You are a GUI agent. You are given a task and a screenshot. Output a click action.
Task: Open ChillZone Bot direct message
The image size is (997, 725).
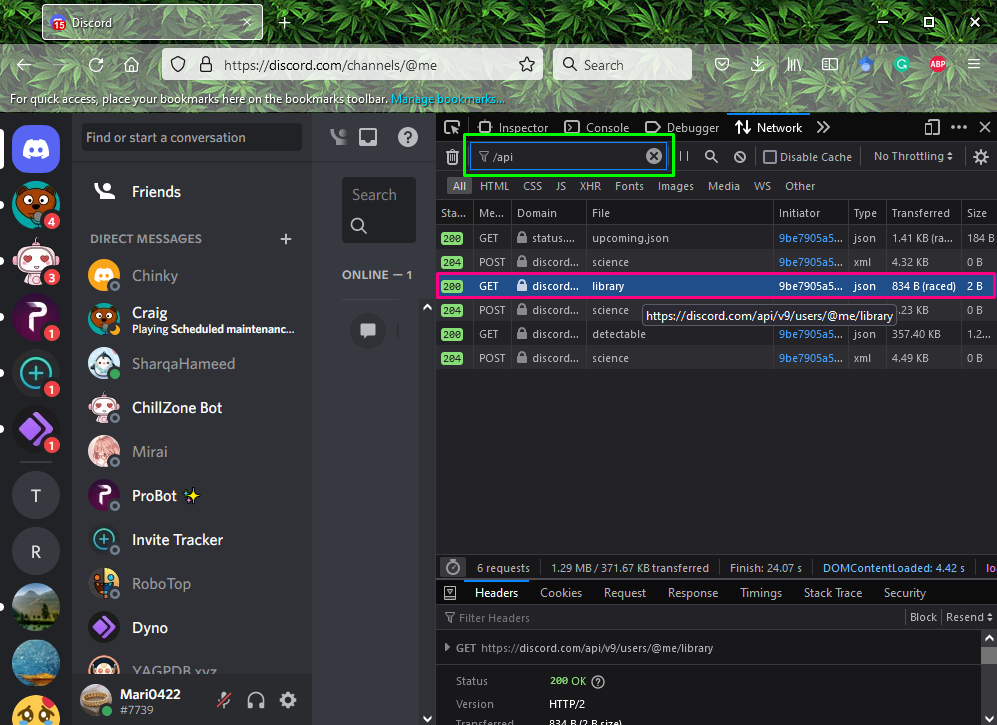(192, 408)
